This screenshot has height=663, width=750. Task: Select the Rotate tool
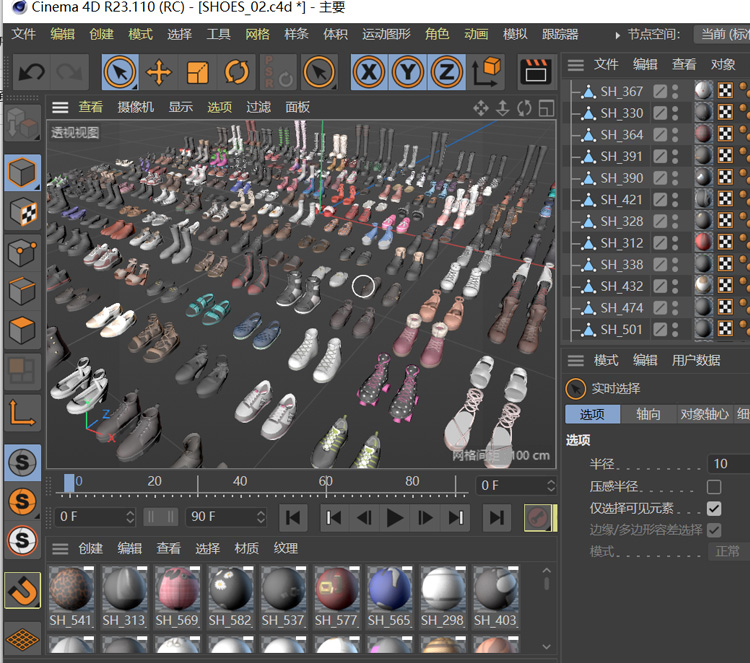click(x=237, y=72)
